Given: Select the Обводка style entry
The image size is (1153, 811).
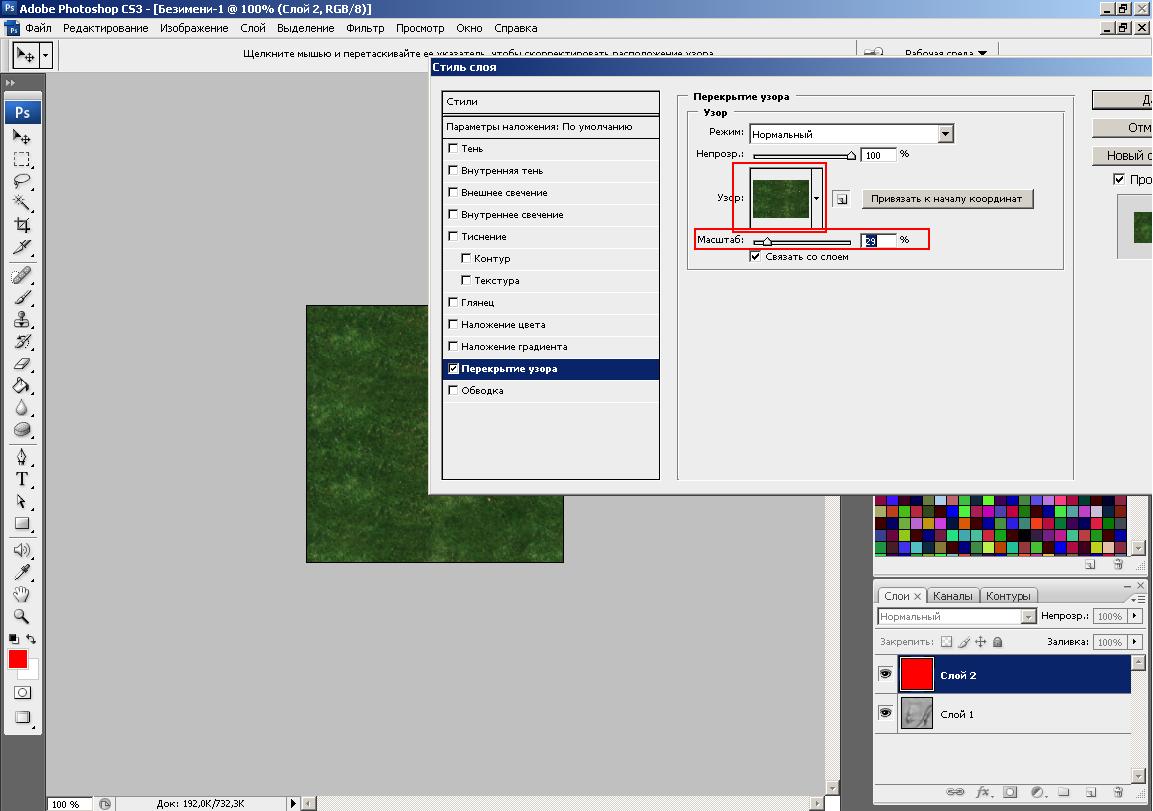Looking at the screenshot, I should 482,391.
